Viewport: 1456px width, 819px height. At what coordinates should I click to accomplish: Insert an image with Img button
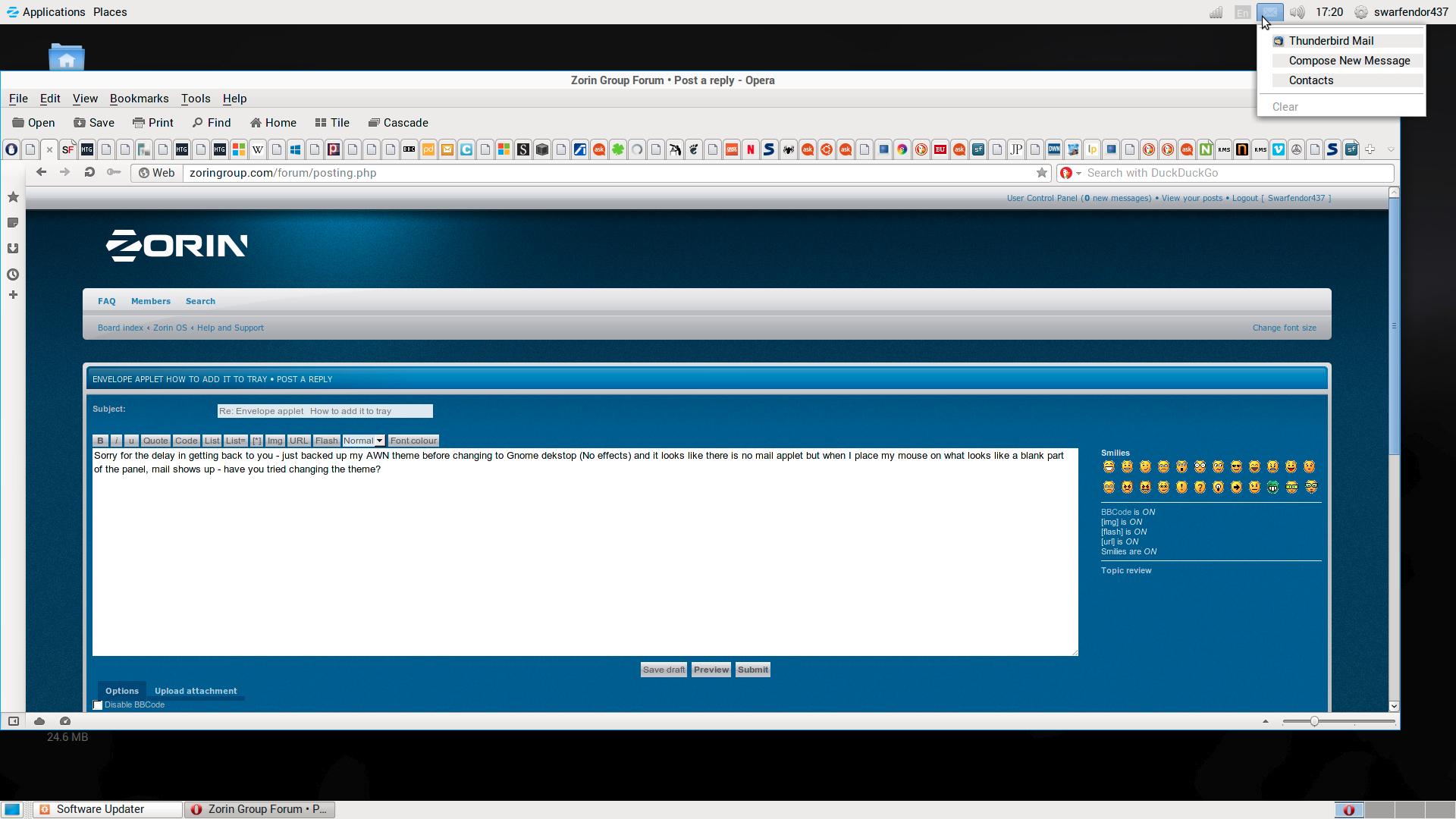coord(275,441)
